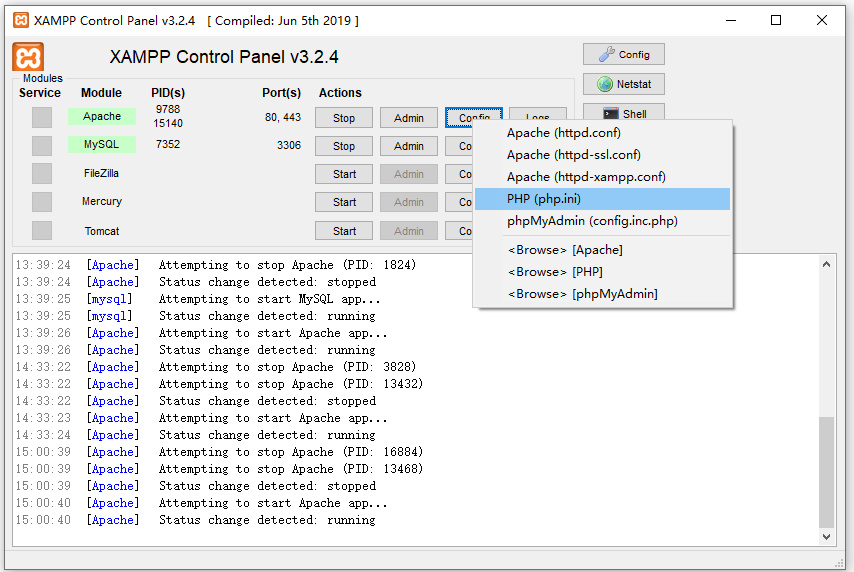Launch Shell via its terminal icon
The image size is (854, 572).
pos(611,114)
